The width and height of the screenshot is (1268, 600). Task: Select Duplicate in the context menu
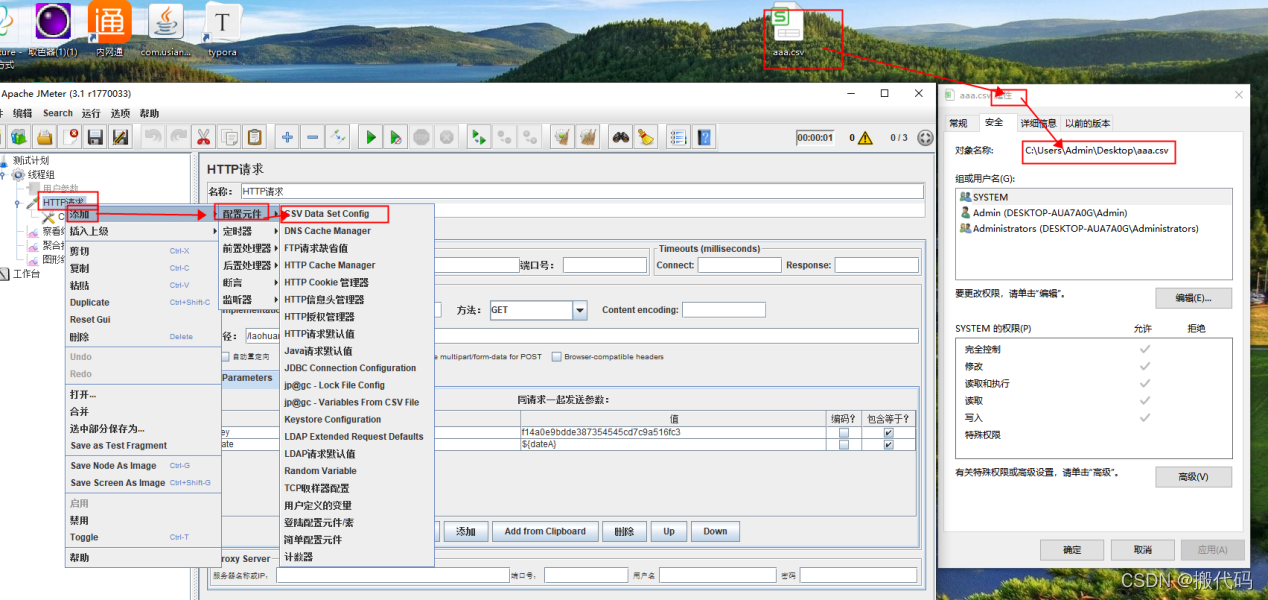tap(142, 302)
